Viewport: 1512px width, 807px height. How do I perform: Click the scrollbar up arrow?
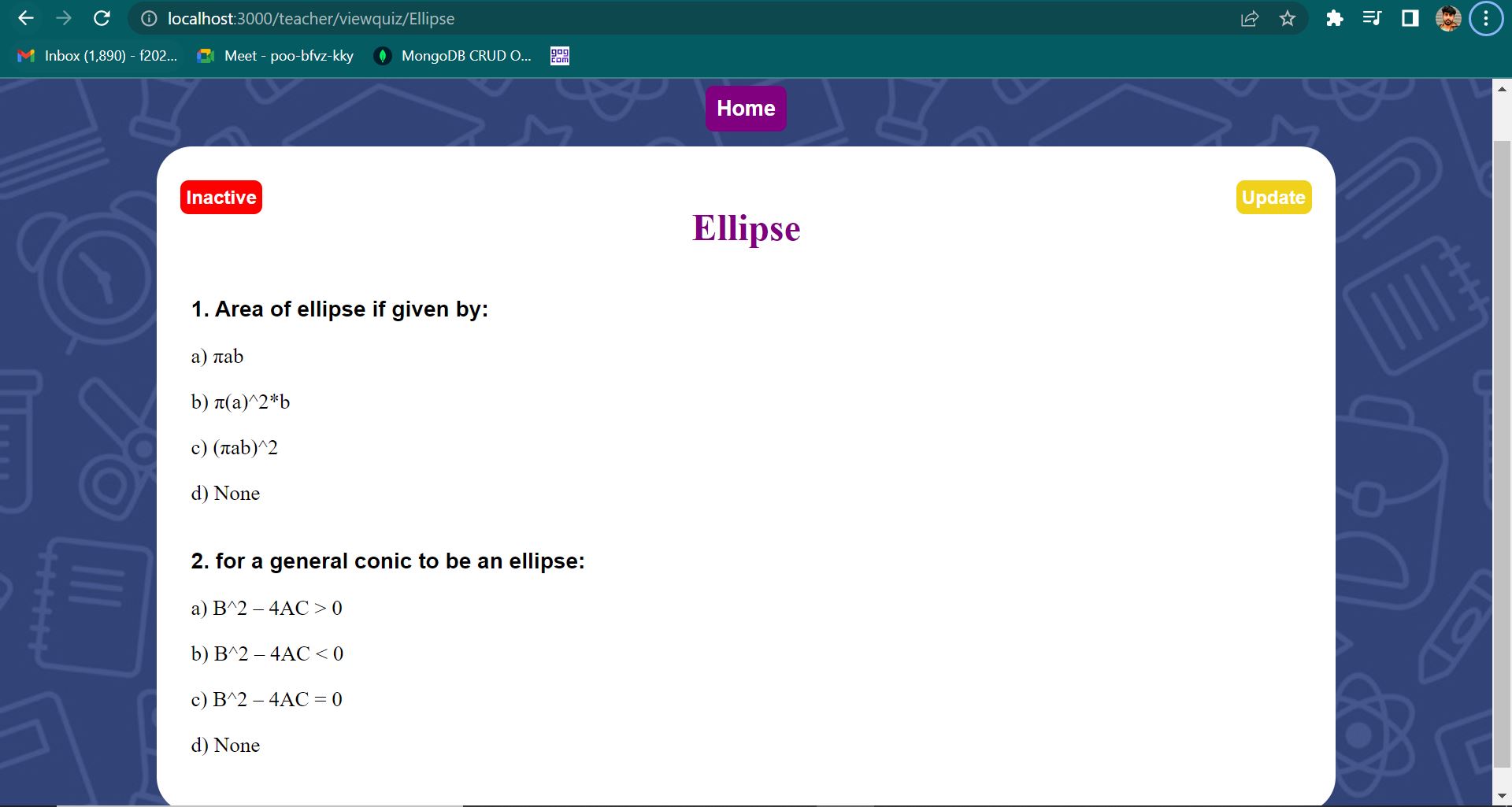coord(1502,88)
